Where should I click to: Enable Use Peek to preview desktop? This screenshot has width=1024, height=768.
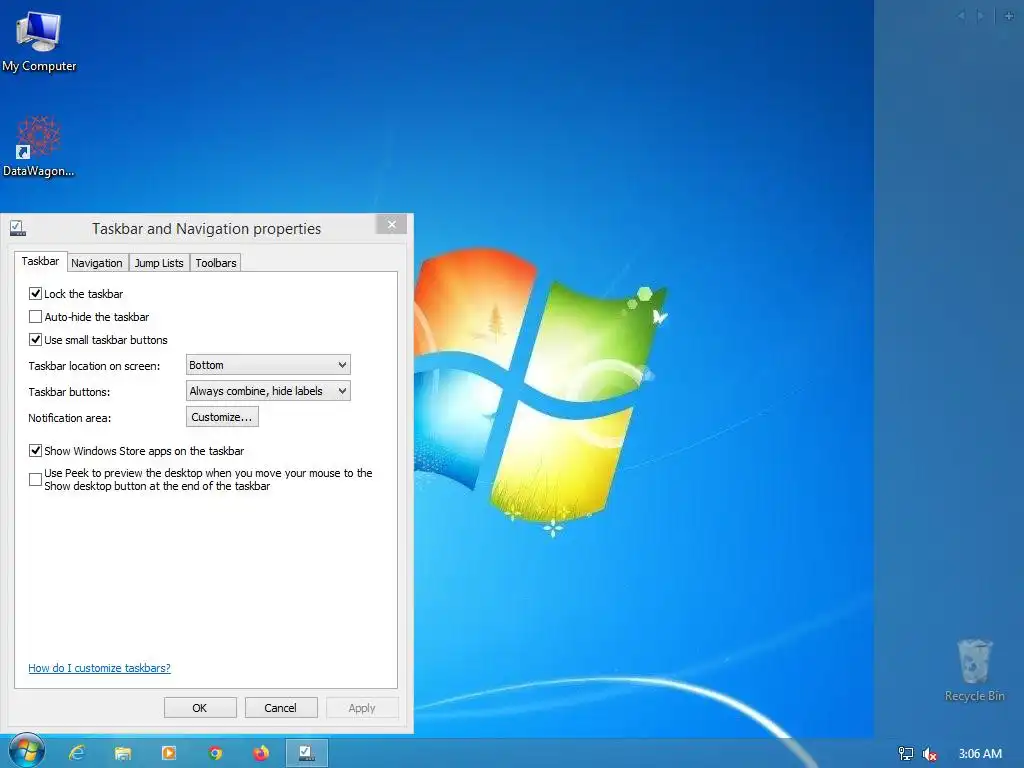35,479
